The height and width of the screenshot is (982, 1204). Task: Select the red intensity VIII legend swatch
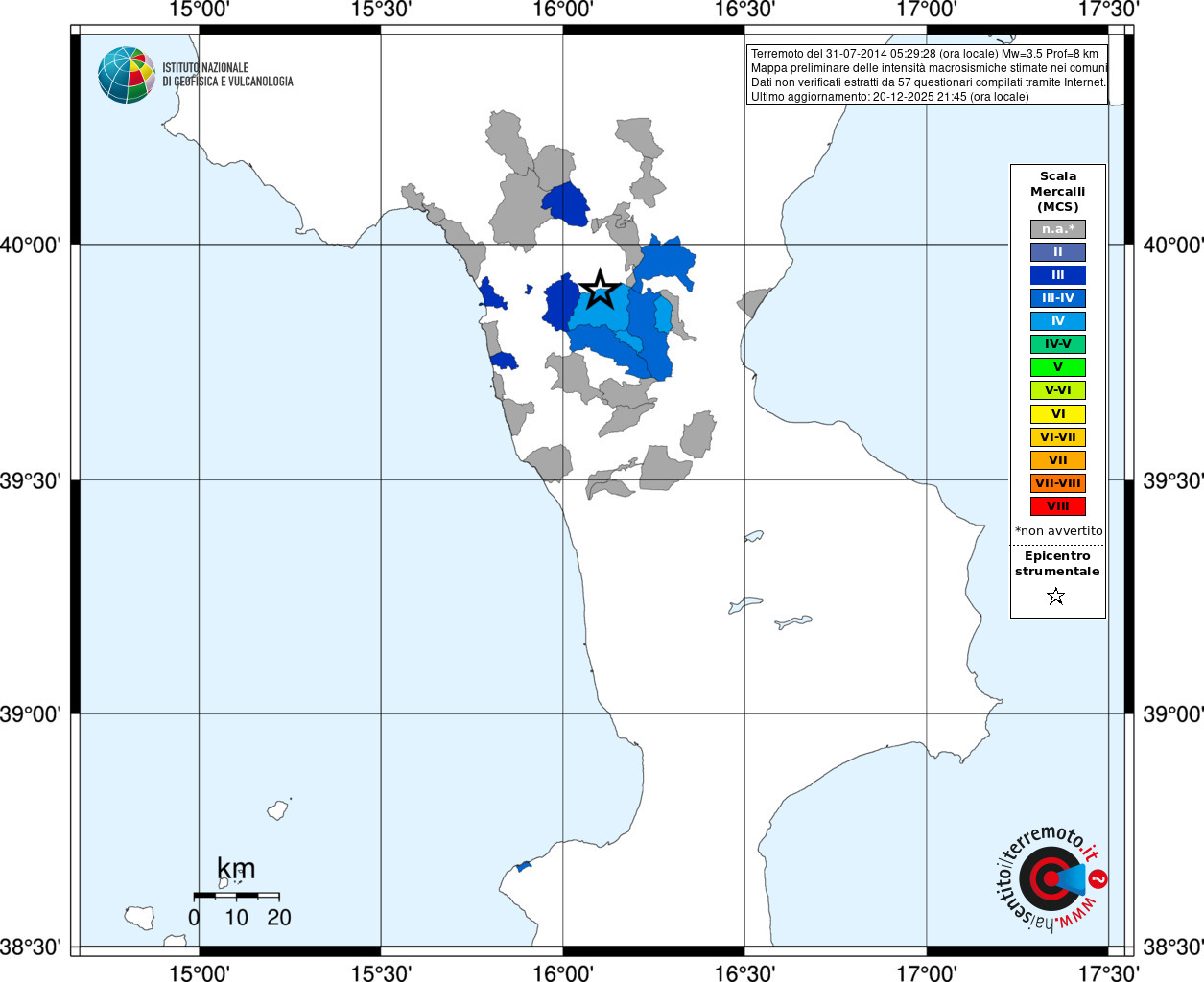click(x=1058, y=506)
